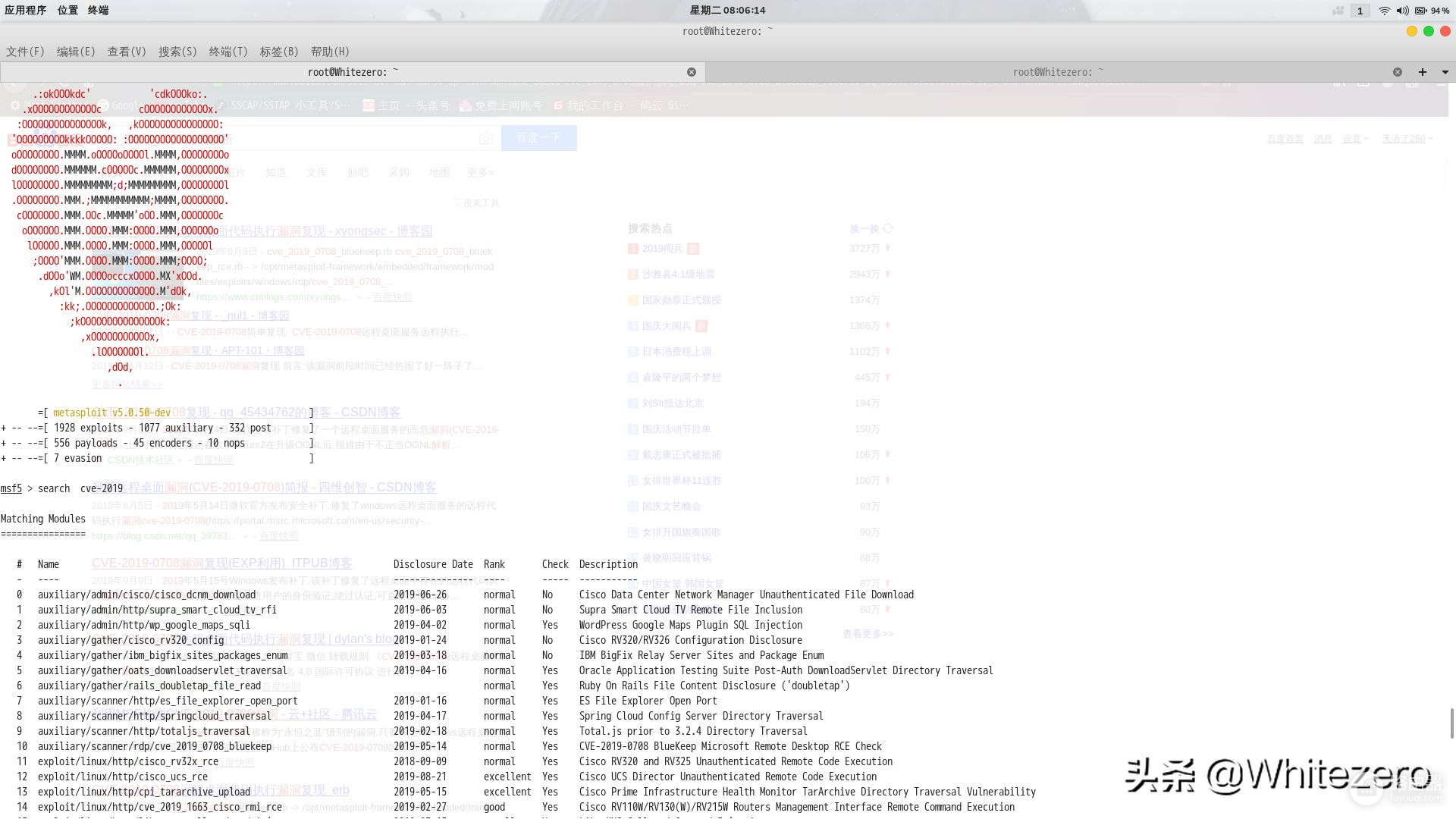The height and width of the screenshot is (819, 1456).
Task: Open the 标签(B) menu
Action: tap(279, 52)
